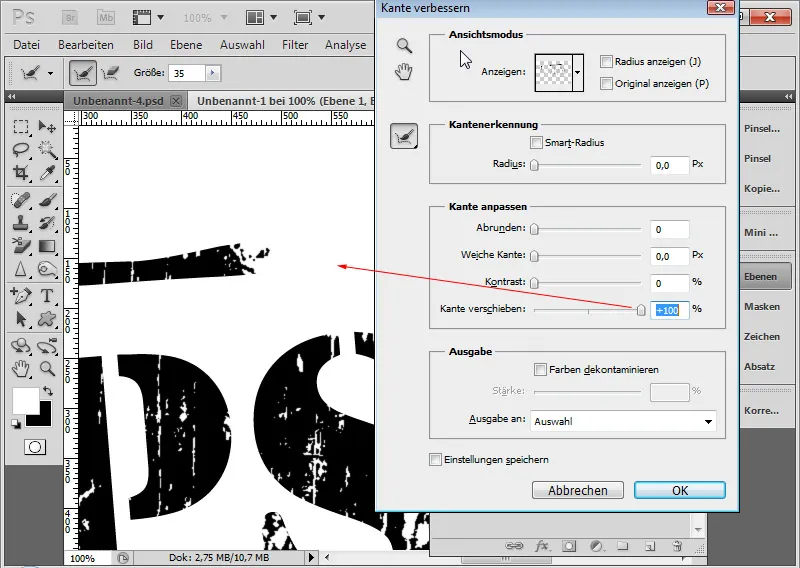Select the Pen tool
The image size is (800, 568).
(20, 295)
